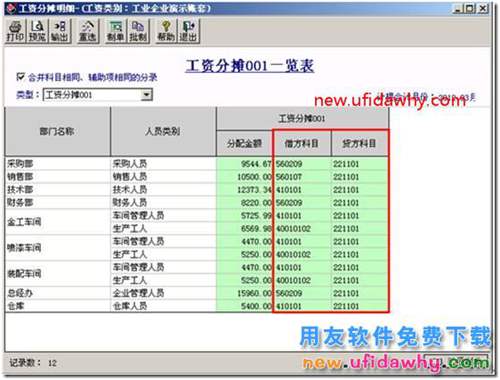Click the 采购人员 personnel category cell

(x=163, y=164)
